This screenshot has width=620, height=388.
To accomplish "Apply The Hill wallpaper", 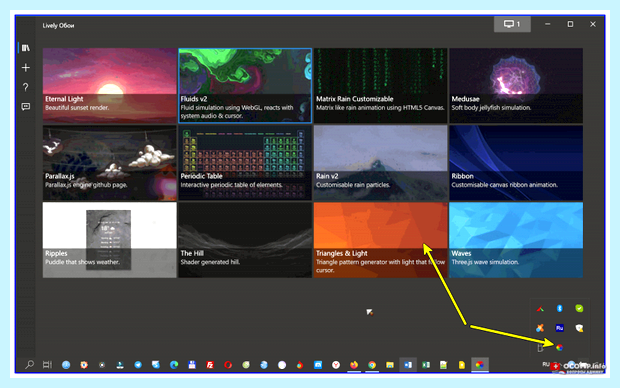I will pos(245,240).
